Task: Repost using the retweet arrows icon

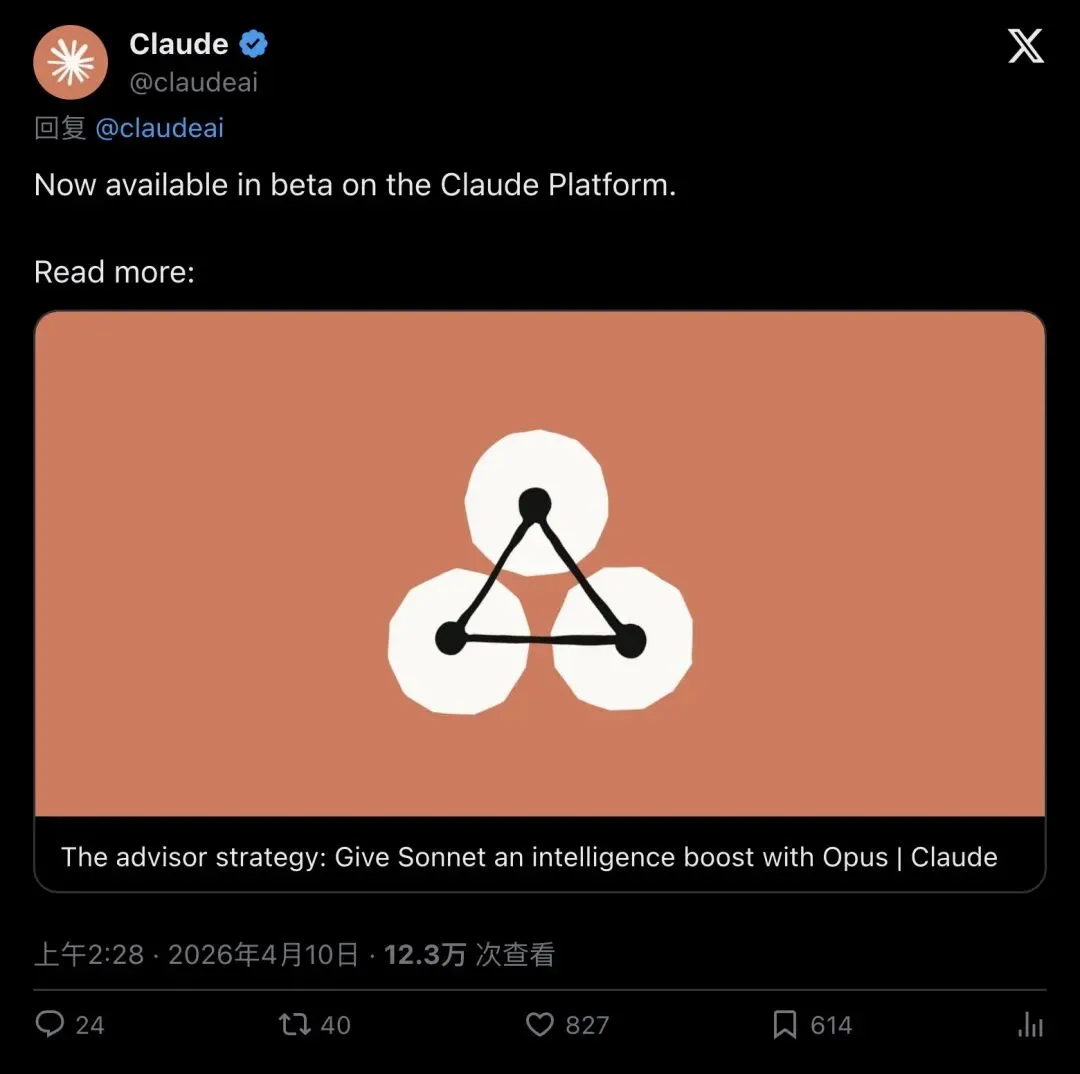Action: pos(294,1024)
